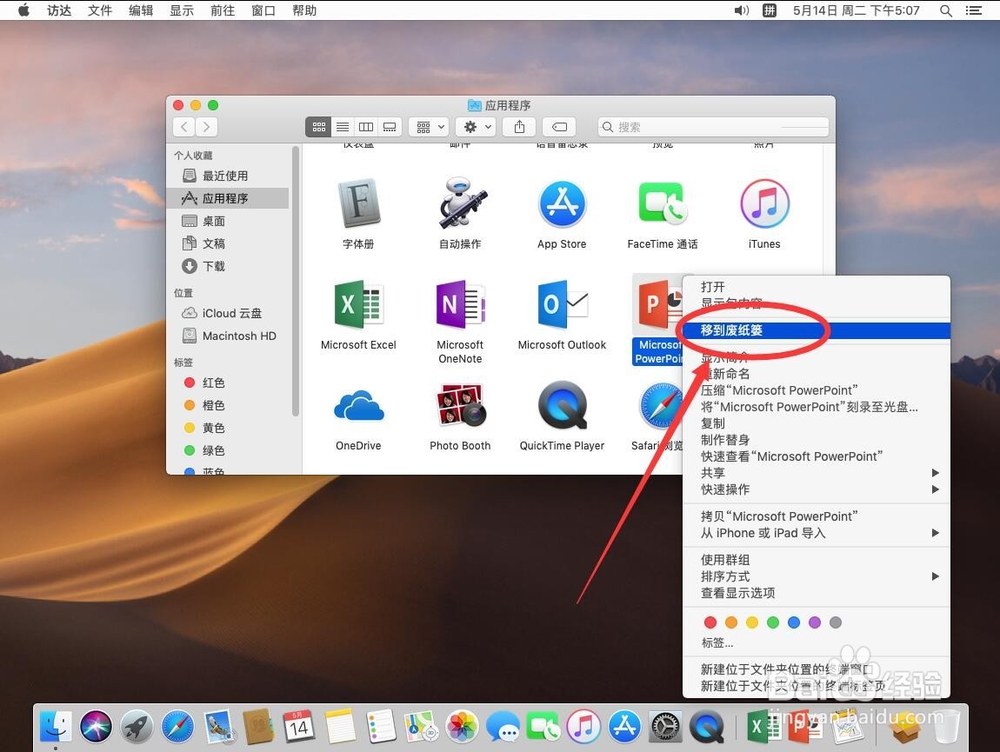Pick the blue tag color dot in context menu

click(x=794, y=623)
